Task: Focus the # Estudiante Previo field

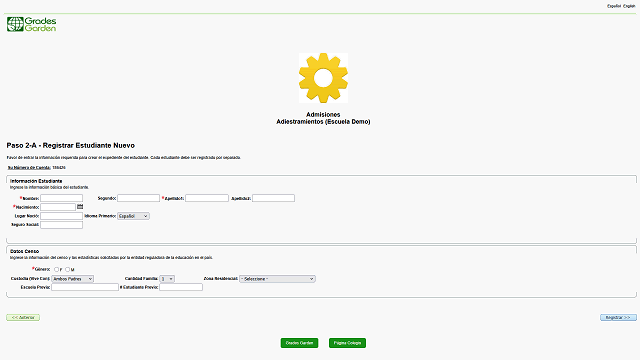Action: (181, 287)
